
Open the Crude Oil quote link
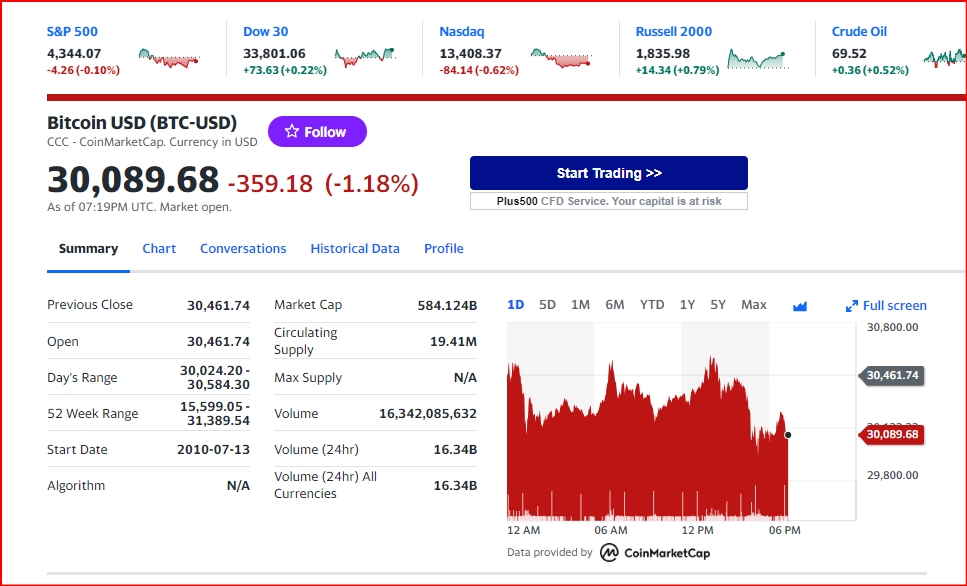(859, 31)
